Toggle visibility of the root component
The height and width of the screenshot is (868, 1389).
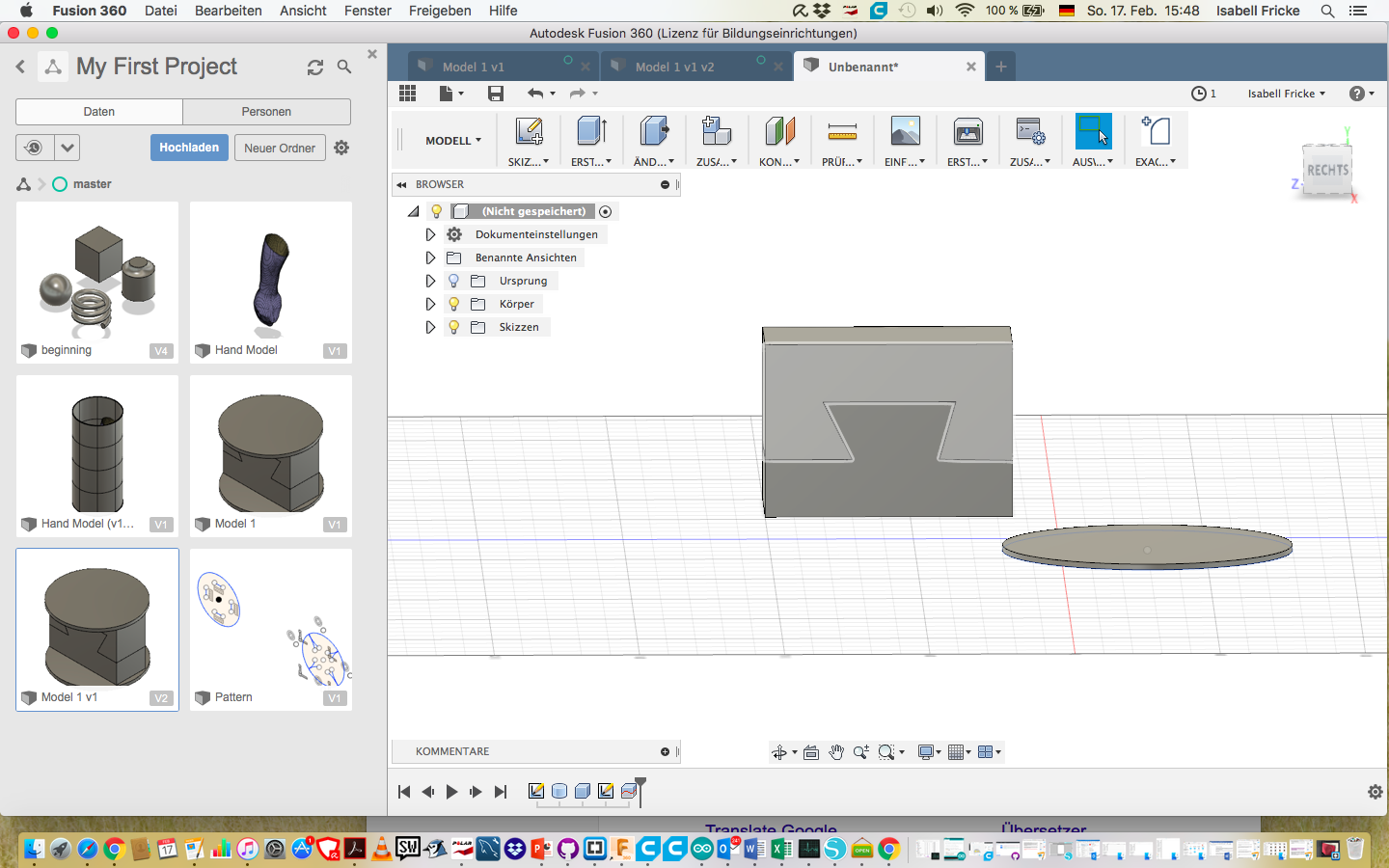coord(437,211)
